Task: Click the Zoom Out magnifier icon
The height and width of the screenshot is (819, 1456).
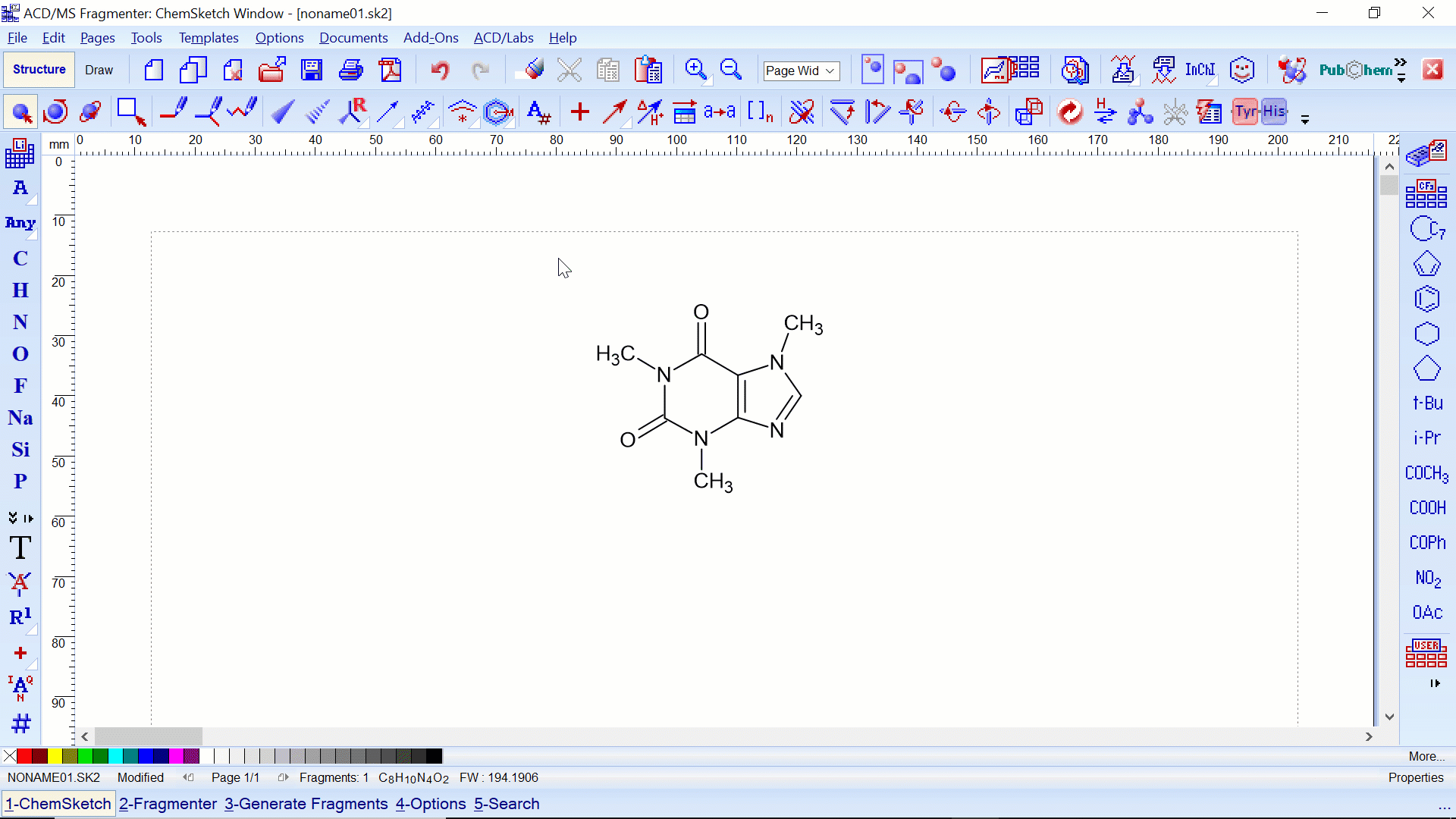Action: [x=731, y=71]
